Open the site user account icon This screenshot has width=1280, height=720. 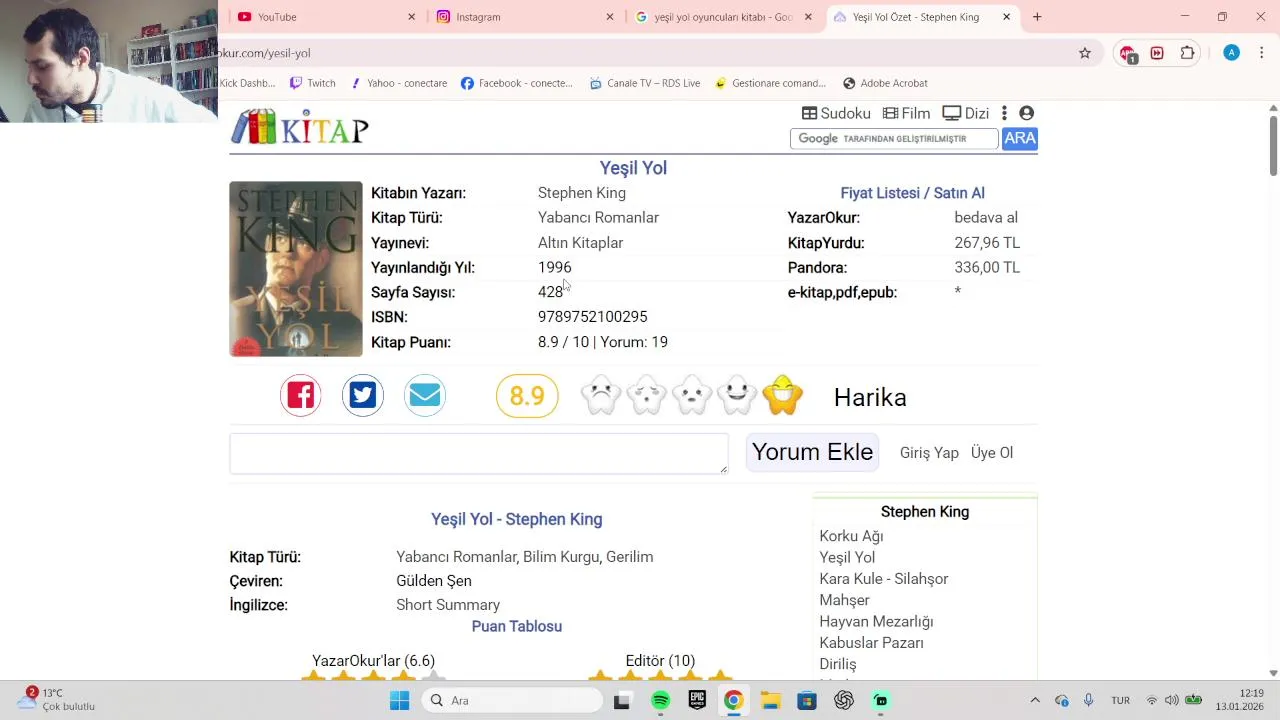1026,113
